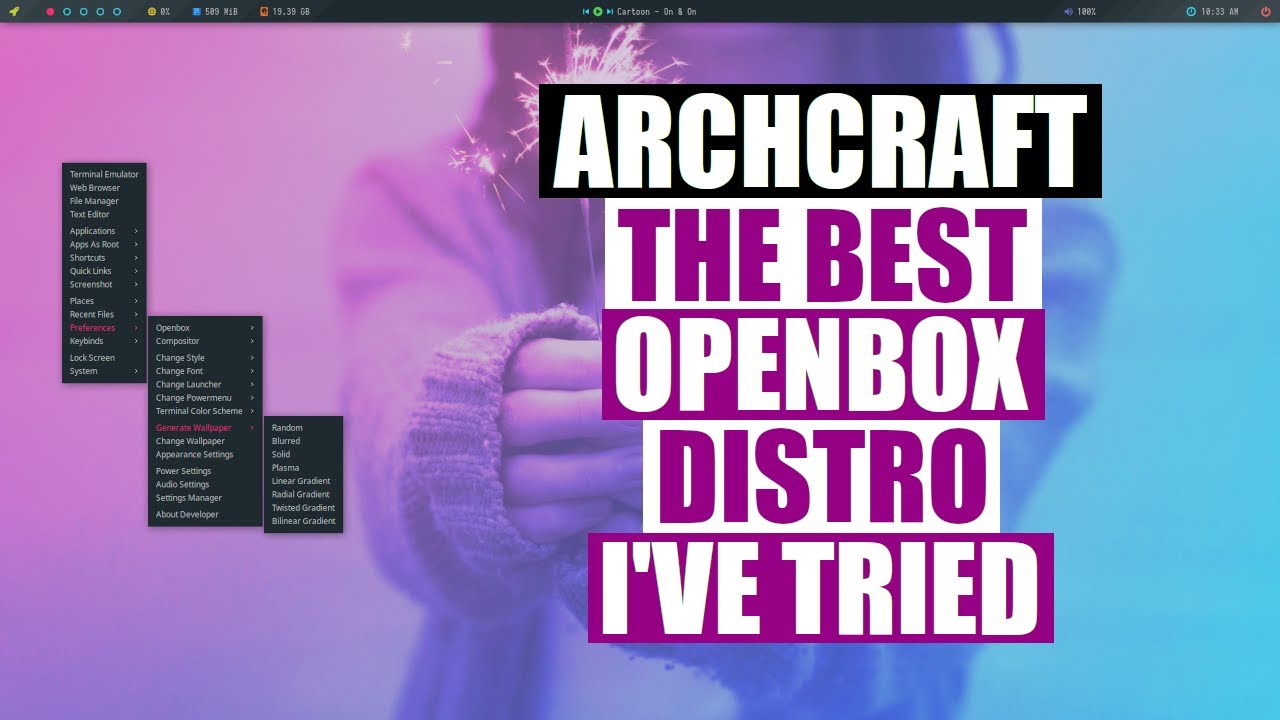Switch to the active pink workspace dot

(x=50, y=11)
